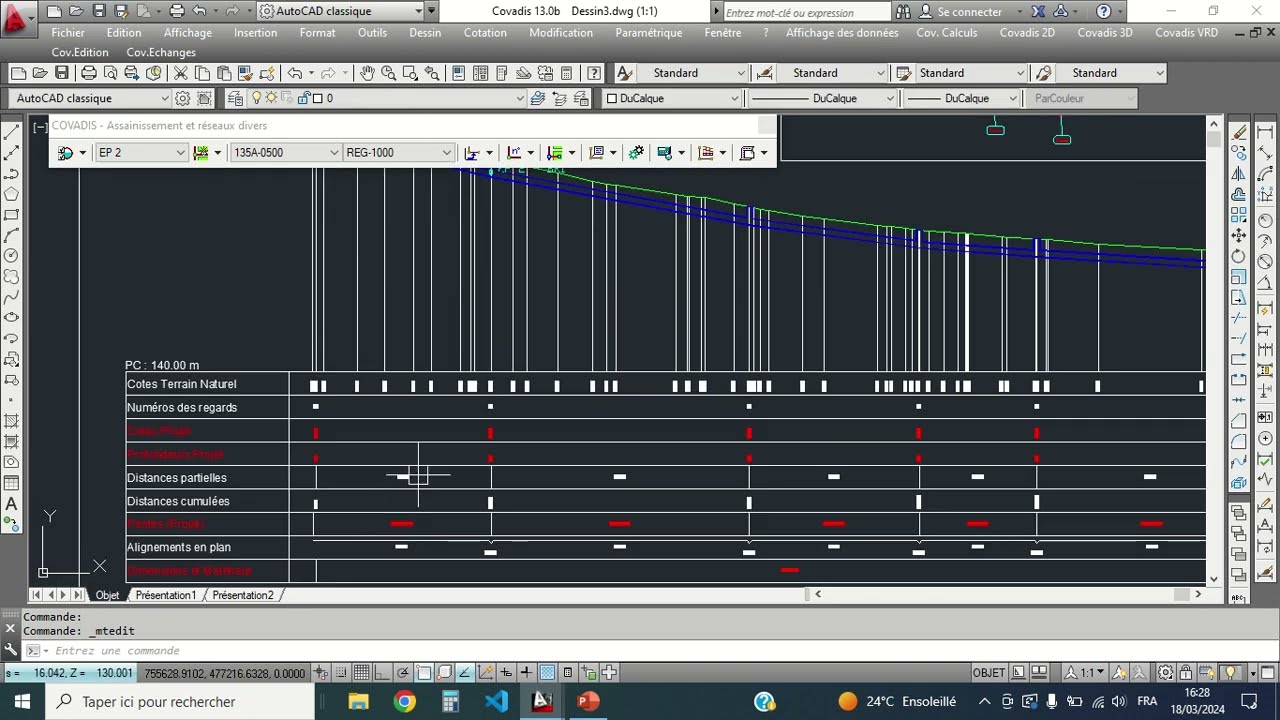
Task: Switch to the Présentation2 tab
Action: coord(242,595)
